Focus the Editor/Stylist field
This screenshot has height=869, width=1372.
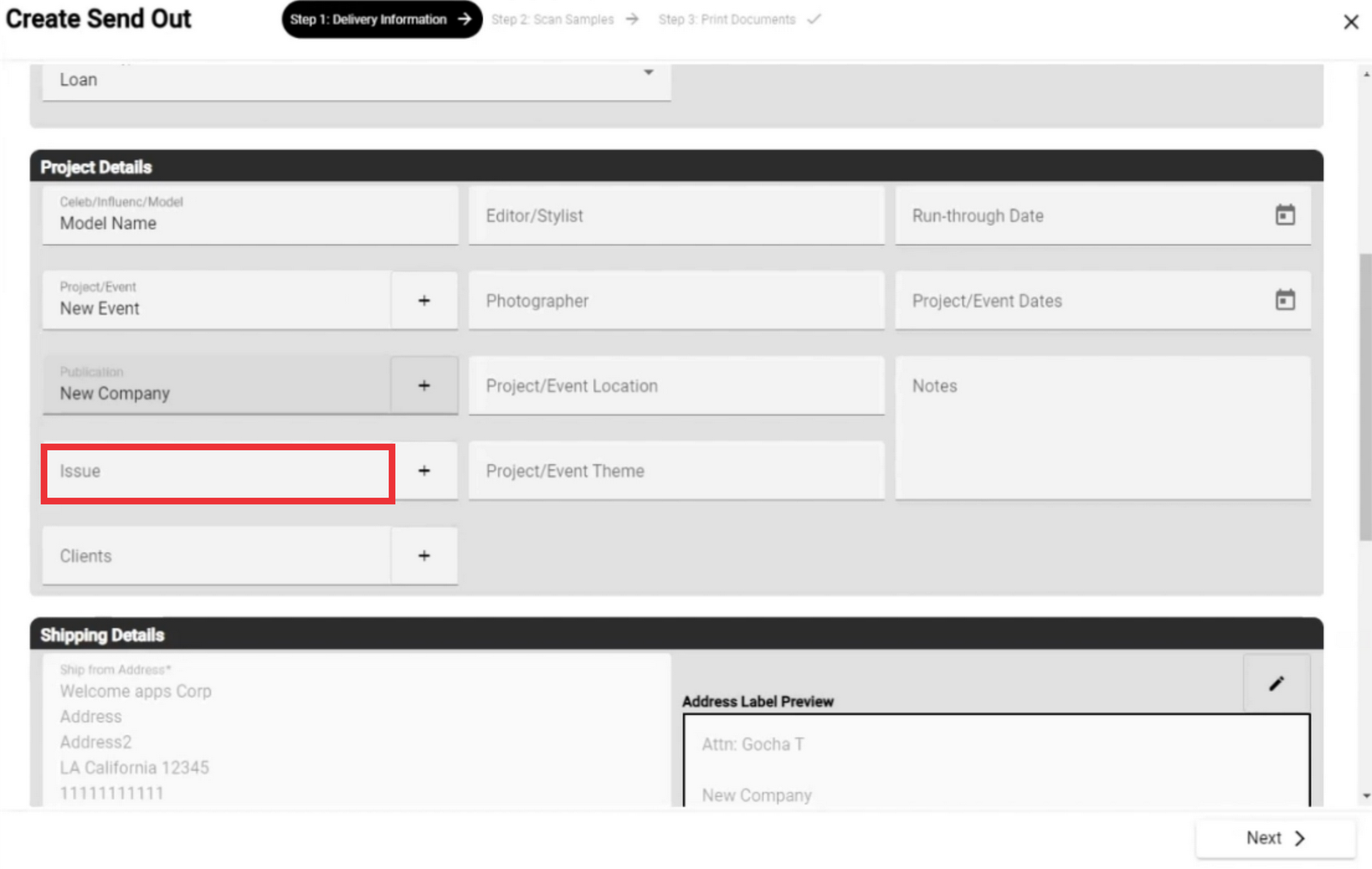click(676, 215)
